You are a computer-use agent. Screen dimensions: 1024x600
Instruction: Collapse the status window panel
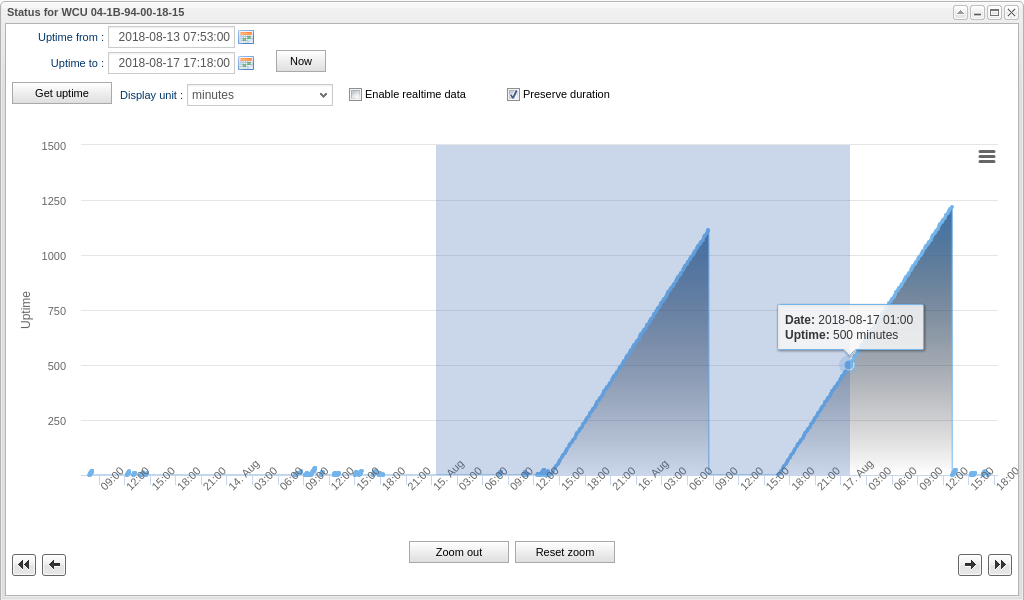click(960, 12)
